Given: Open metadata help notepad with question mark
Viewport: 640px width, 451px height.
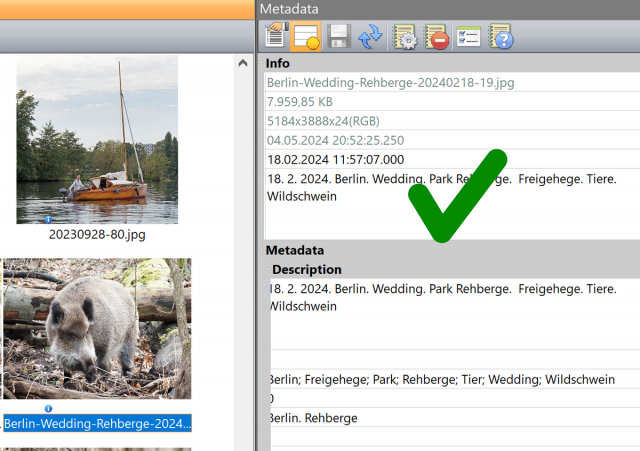Looking at the screenshot, I should [501, 36].
